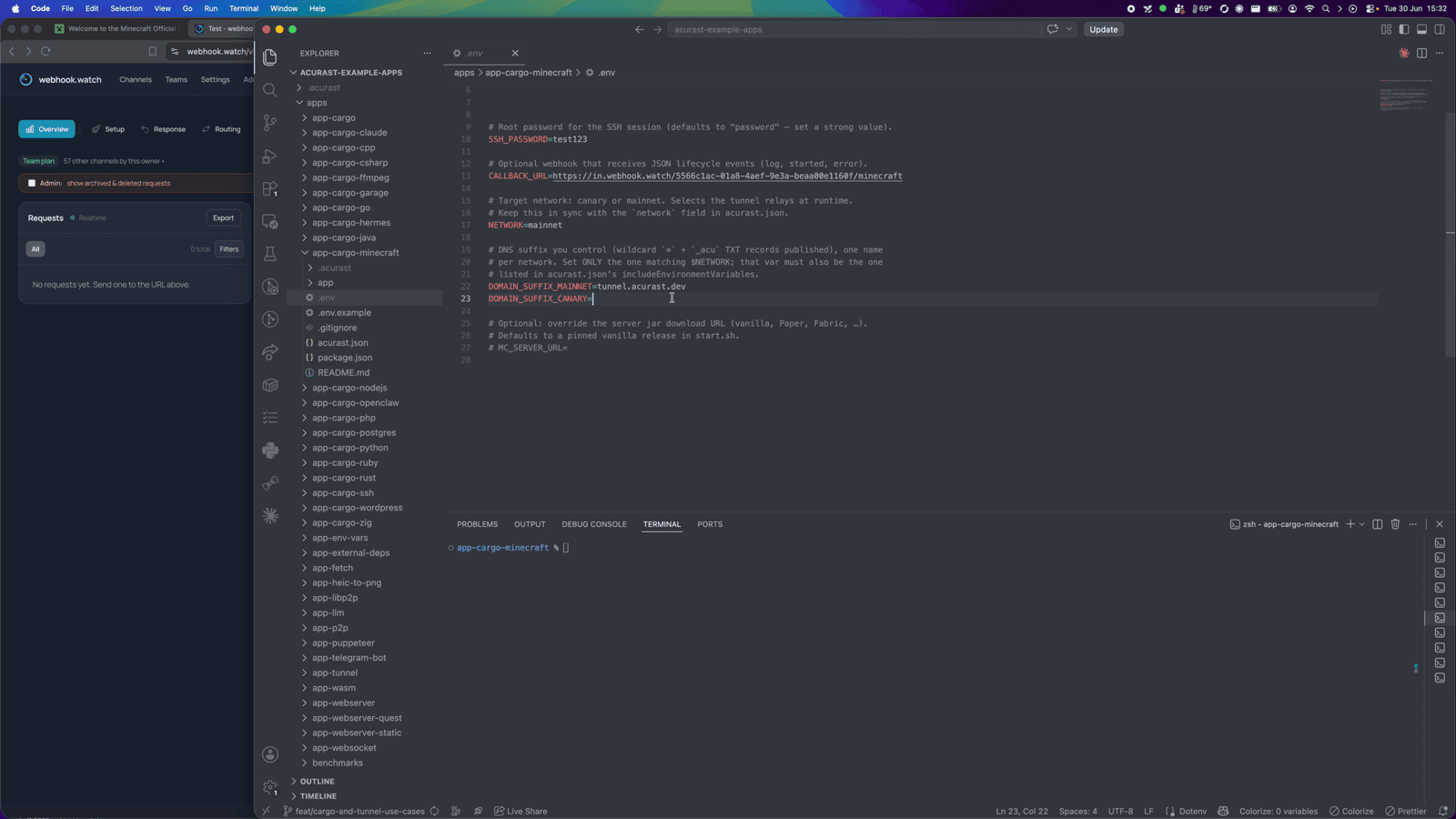Split the editor to the right

click(1421, 53)
